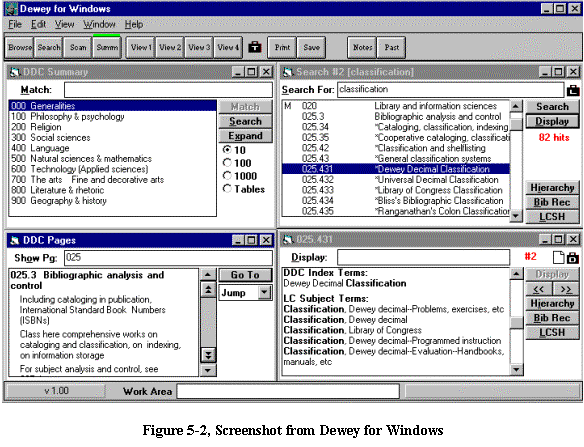Click the Search #2 window title icon
Screen dimensions: 584x447
pos(288,72)
